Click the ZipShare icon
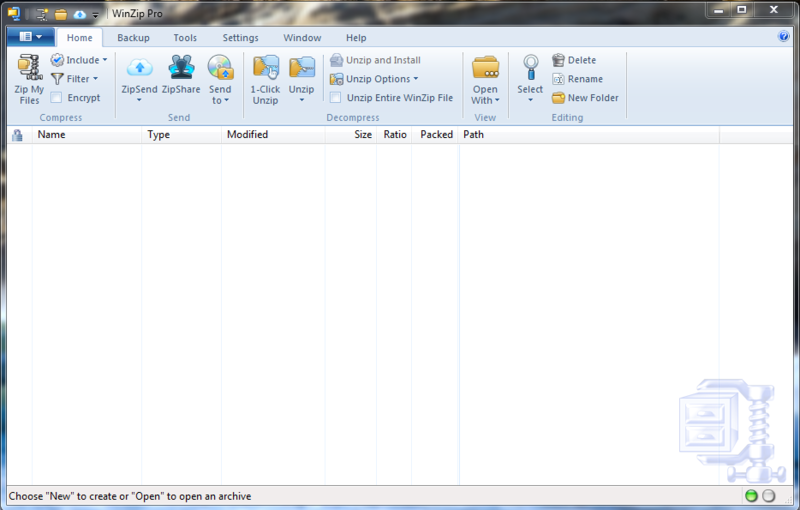Screen dimensions: 800x510 tap(181, 67)
